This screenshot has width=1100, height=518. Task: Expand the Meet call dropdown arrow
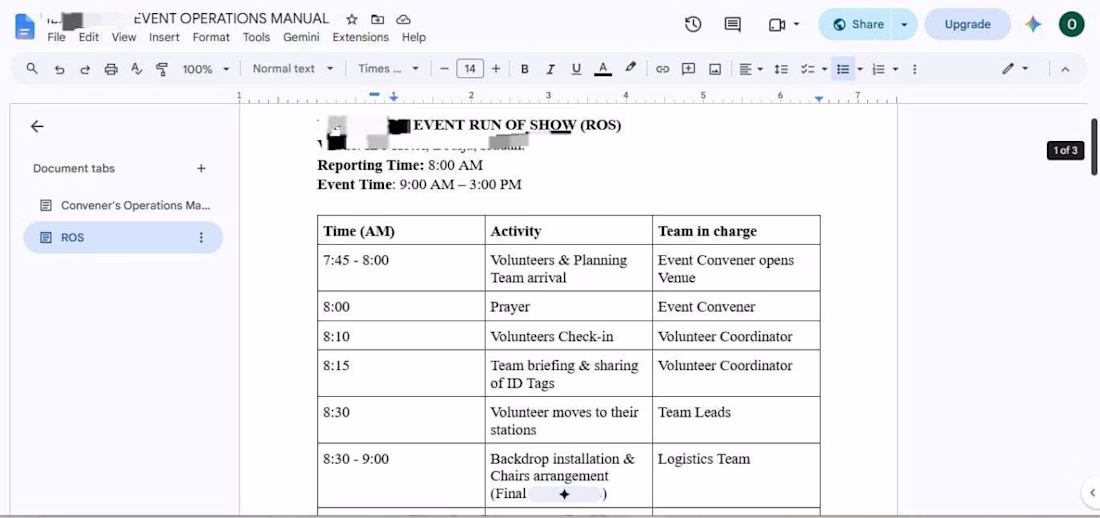[x=796, y=25]
